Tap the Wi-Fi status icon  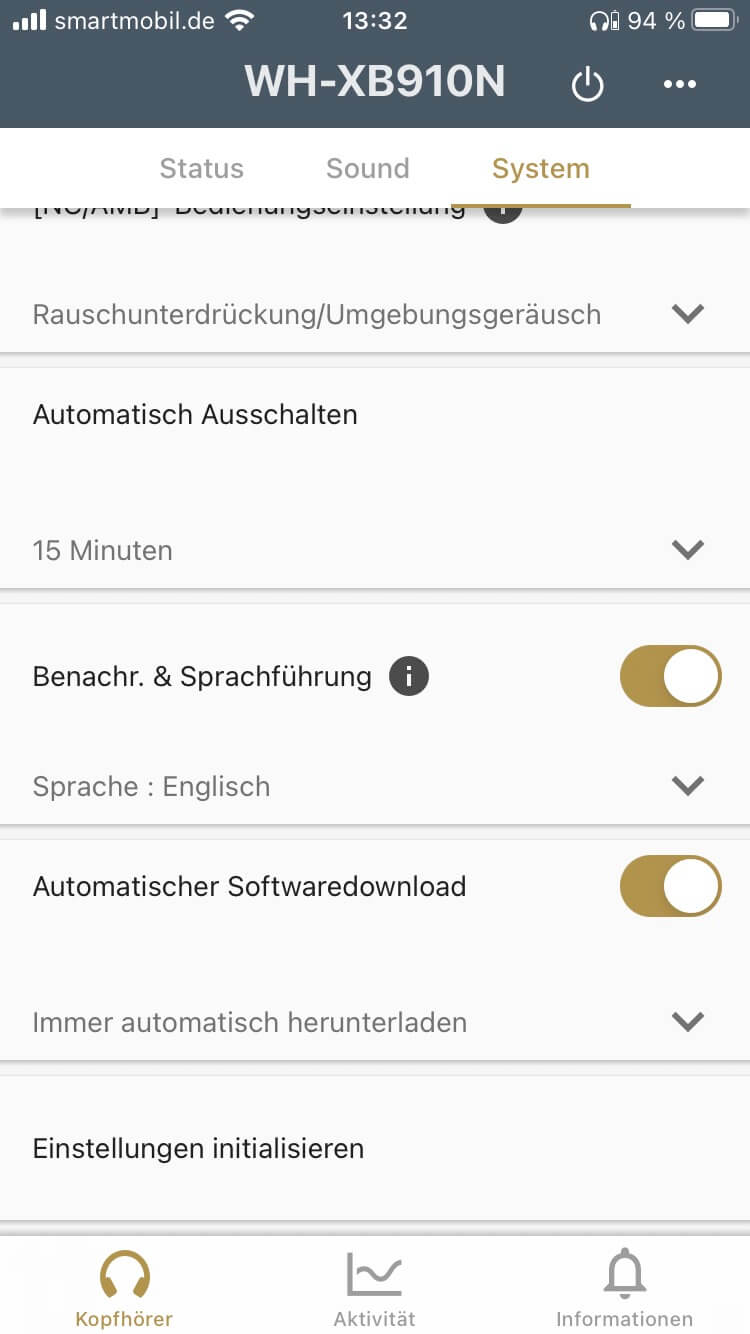pyautogui.click(x=240, y=20)
